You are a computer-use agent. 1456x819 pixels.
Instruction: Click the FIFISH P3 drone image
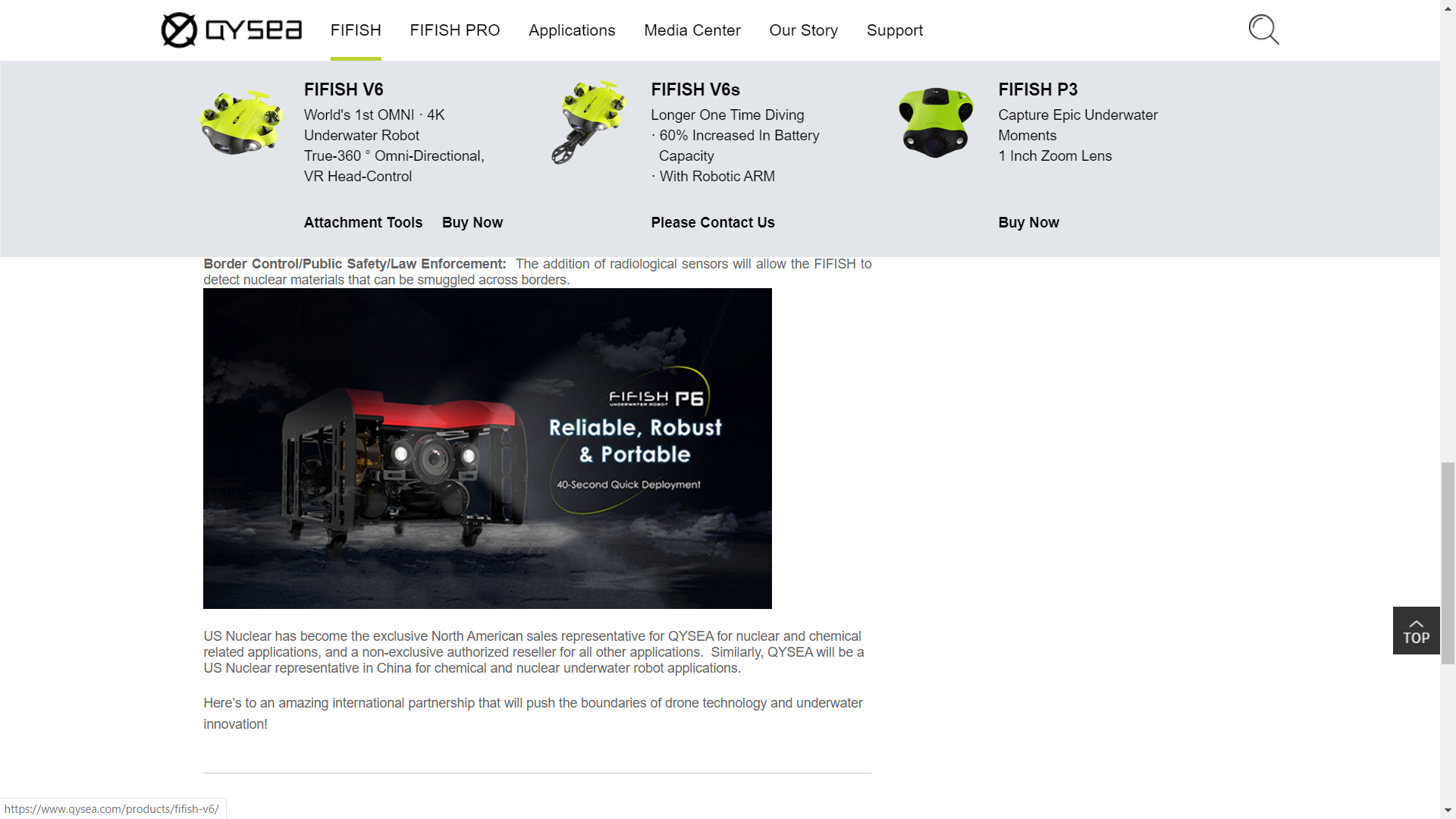(936, 121)
